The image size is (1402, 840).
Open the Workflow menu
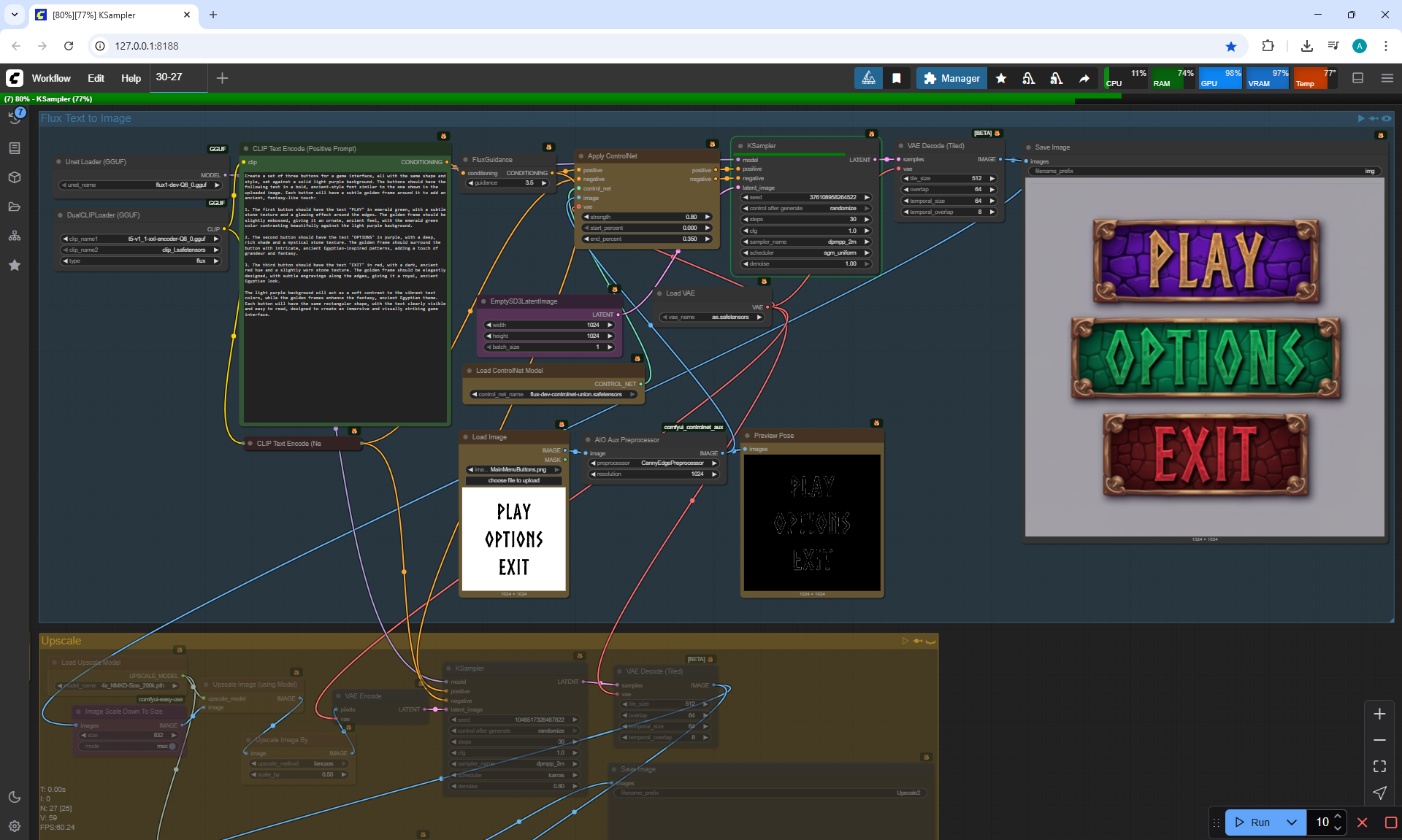point(51,78)
